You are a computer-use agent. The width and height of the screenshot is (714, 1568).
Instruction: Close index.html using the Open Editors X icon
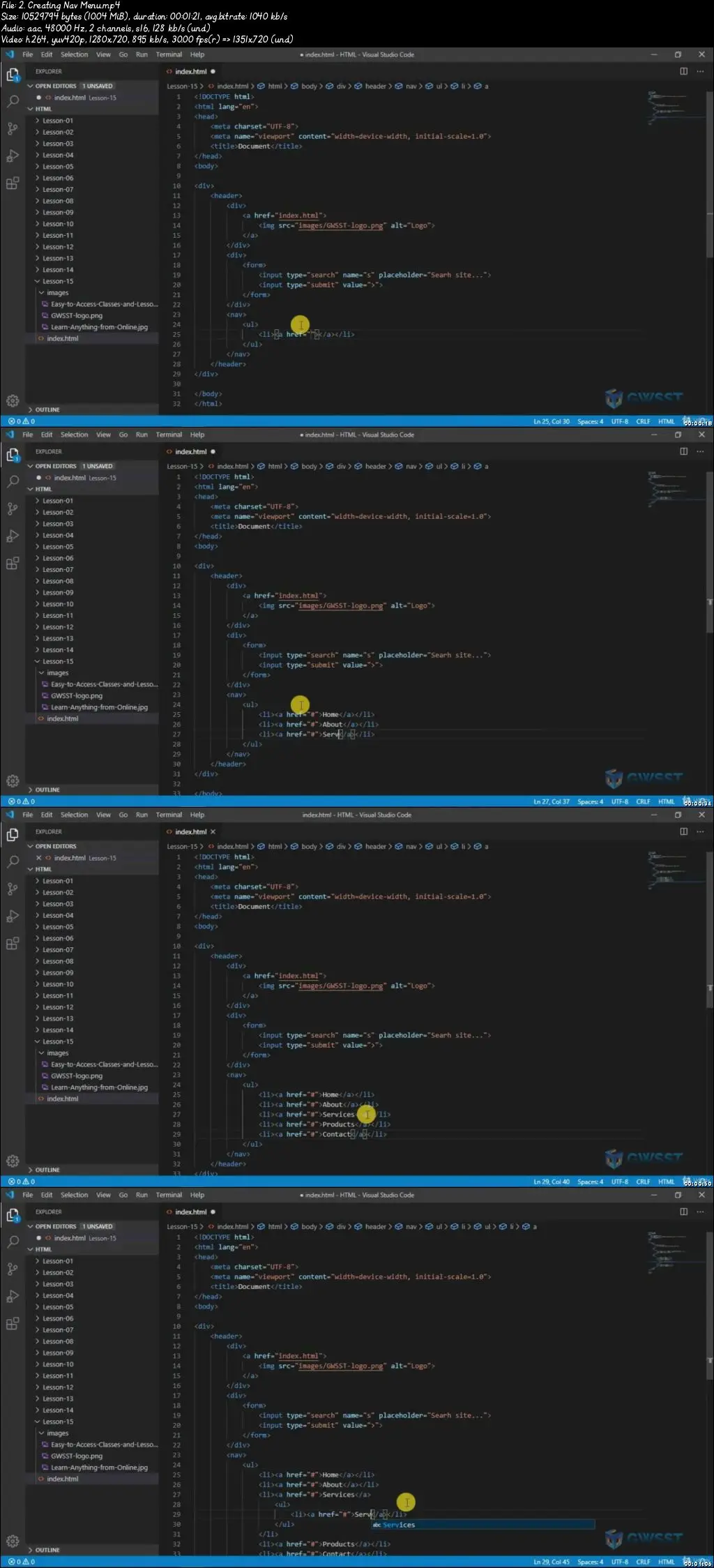pos(39,858)
